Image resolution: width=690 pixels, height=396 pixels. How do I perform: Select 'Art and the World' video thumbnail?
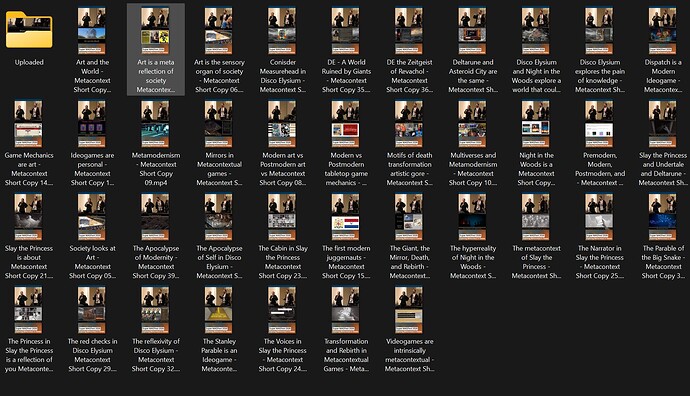[92, 30]
